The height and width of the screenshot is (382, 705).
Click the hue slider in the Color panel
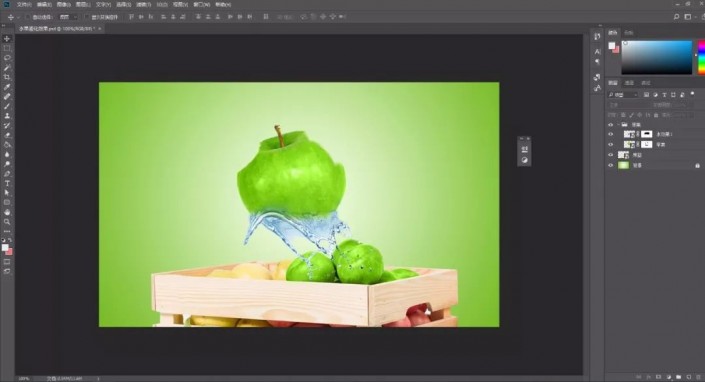(x=701, y=57)
